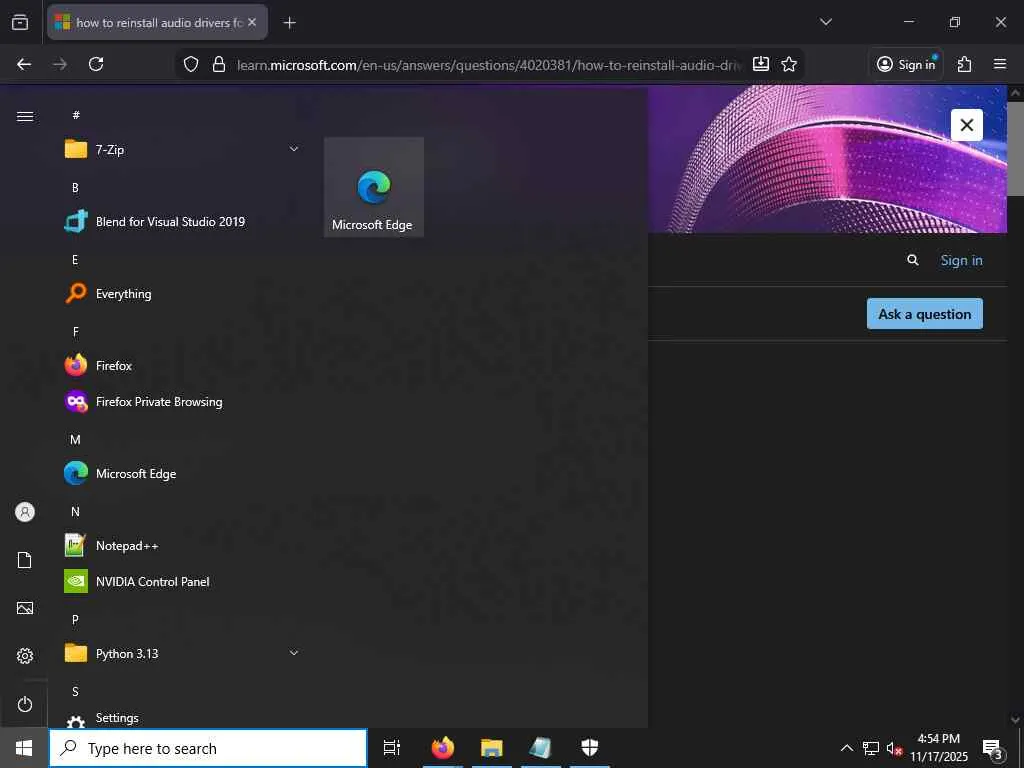Image resolution: width=1024 pixels, height=768 pixels.
Task: Open the Firefox application menu
Action: 1000,64
